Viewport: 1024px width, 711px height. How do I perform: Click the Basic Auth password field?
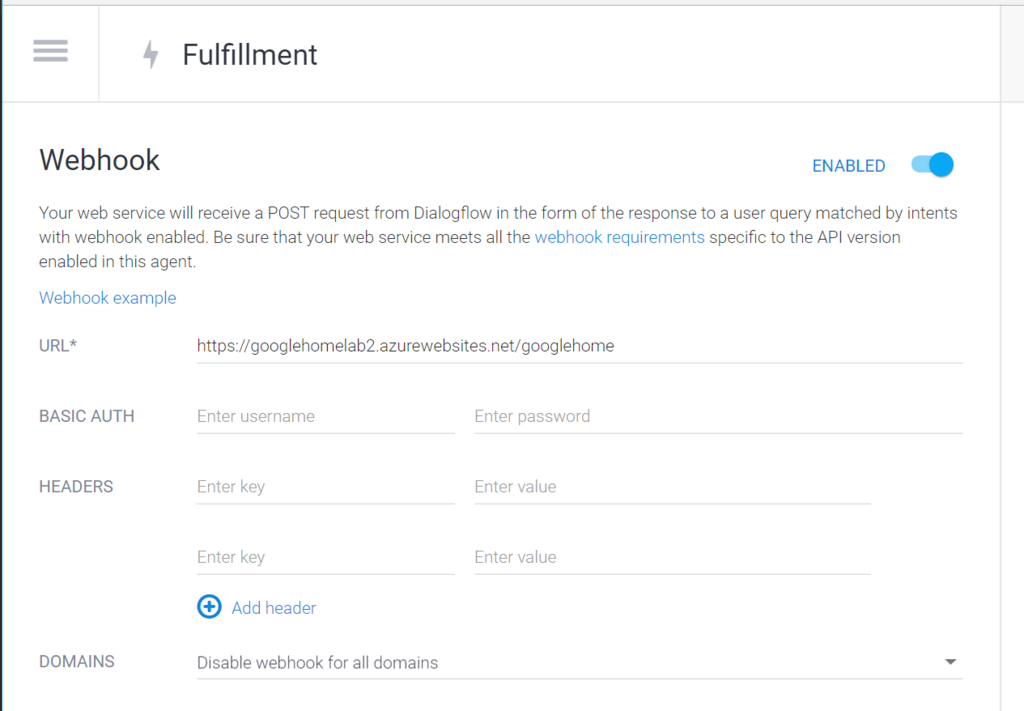click(x=718, y=417)
